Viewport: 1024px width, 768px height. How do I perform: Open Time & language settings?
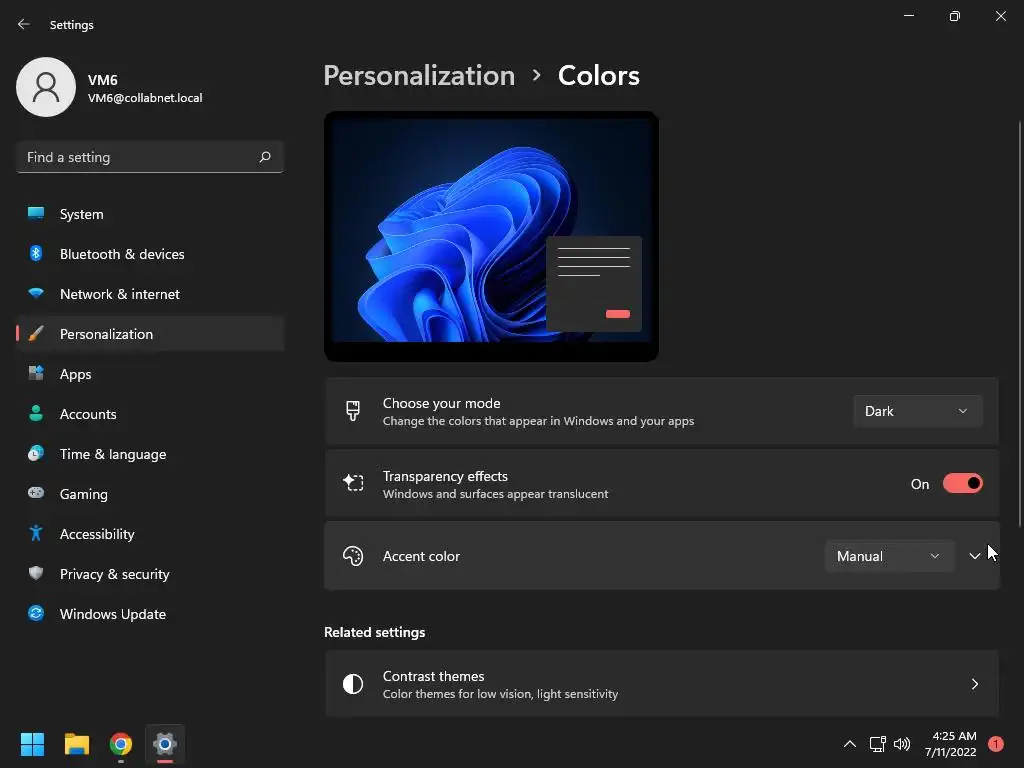pyautogui.click(x=150, y=454)
